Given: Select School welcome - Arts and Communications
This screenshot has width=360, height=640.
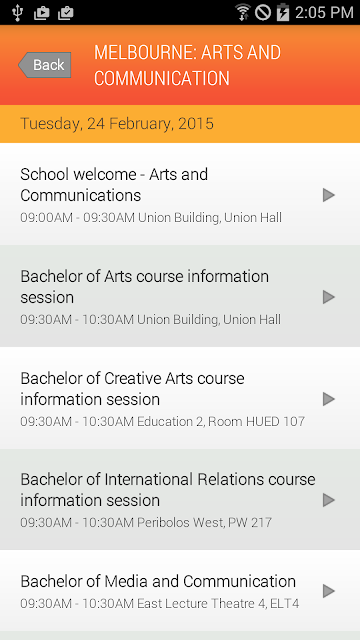Looking at the screenshot, I should click(x=180, y=194).
